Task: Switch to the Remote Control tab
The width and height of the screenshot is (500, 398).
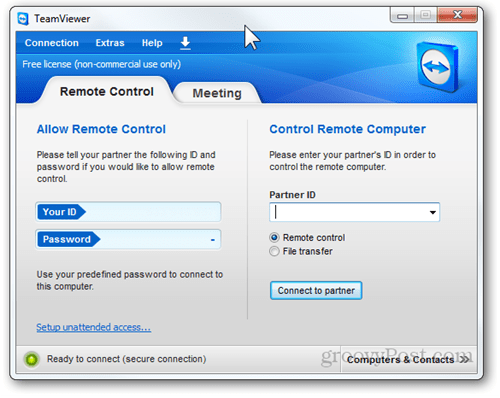Action: coord(107,91)
